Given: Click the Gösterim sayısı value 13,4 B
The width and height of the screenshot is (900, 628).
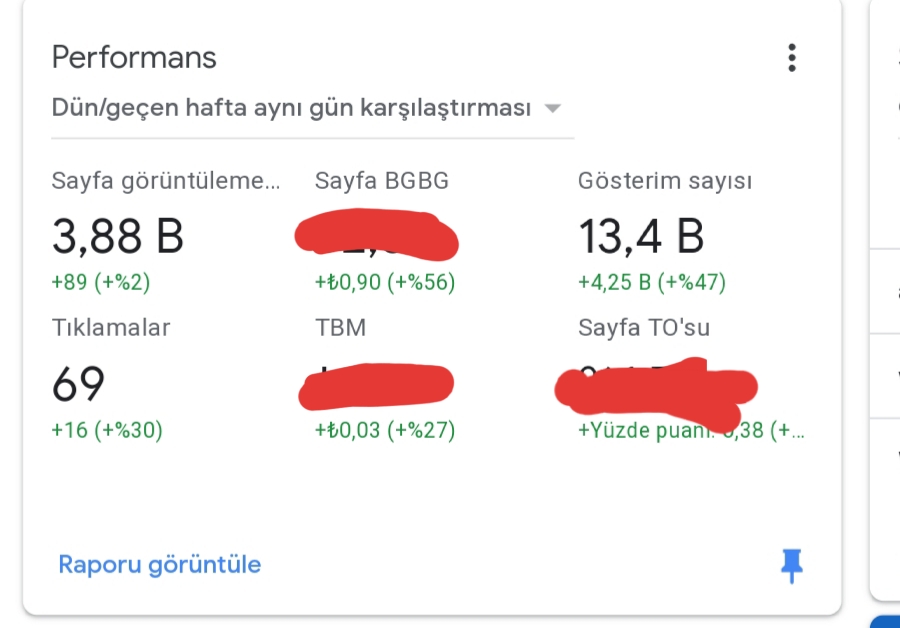Looking at the screenshot, I should 641,236.
